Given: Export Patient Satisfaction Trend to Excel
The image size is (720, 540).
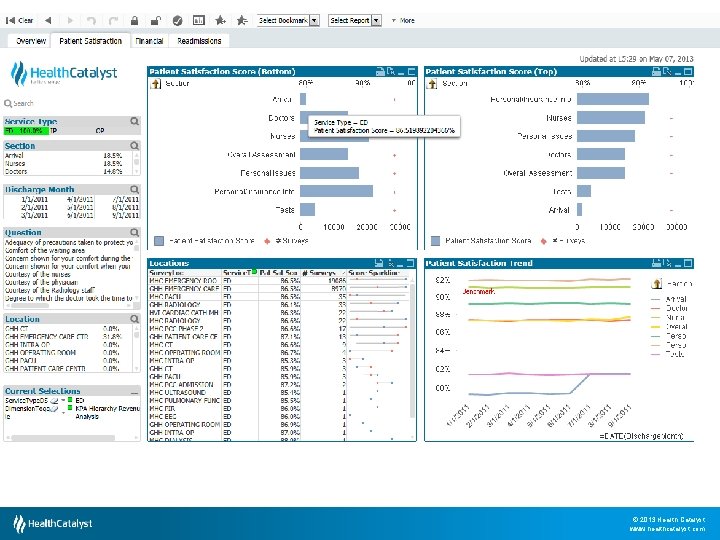Looking at the screenshot, I should pyautogui.click(x=667, y=263).
